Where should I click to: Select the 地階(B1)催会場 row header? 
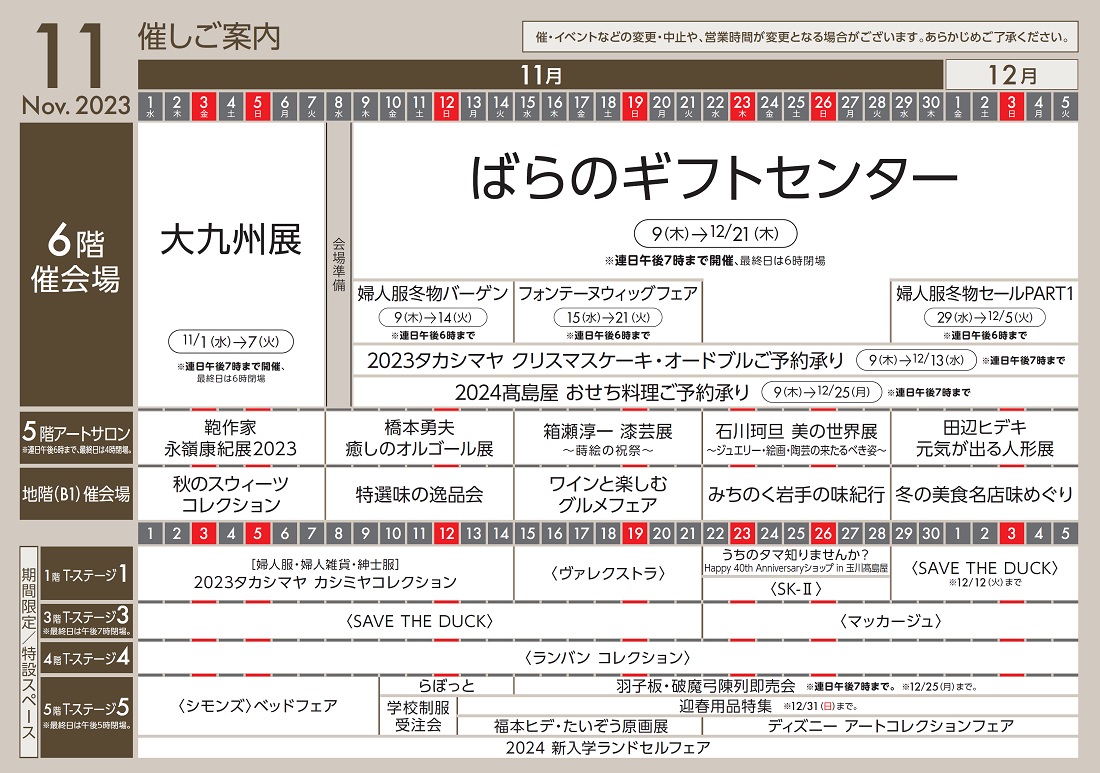pos(76,494)
